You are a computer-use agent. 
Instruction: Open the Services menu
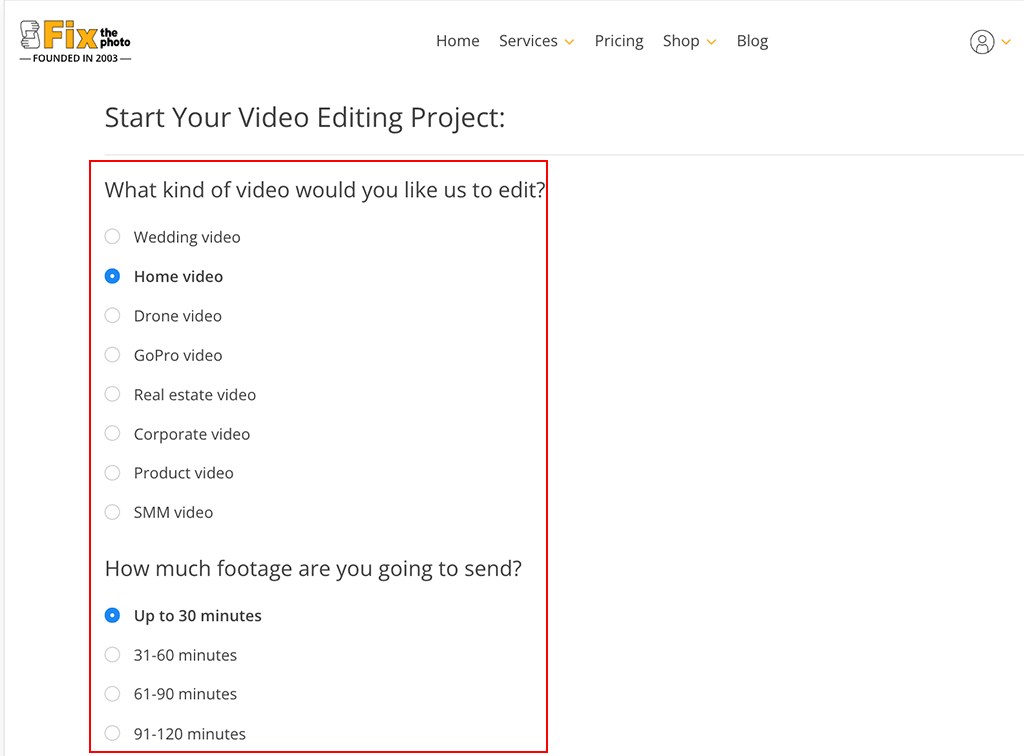[528, 41]
